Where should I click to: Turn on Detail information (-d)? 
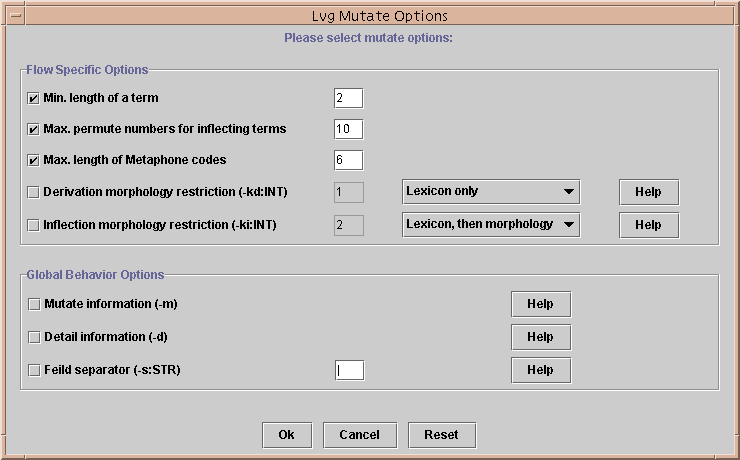point(34,337)
